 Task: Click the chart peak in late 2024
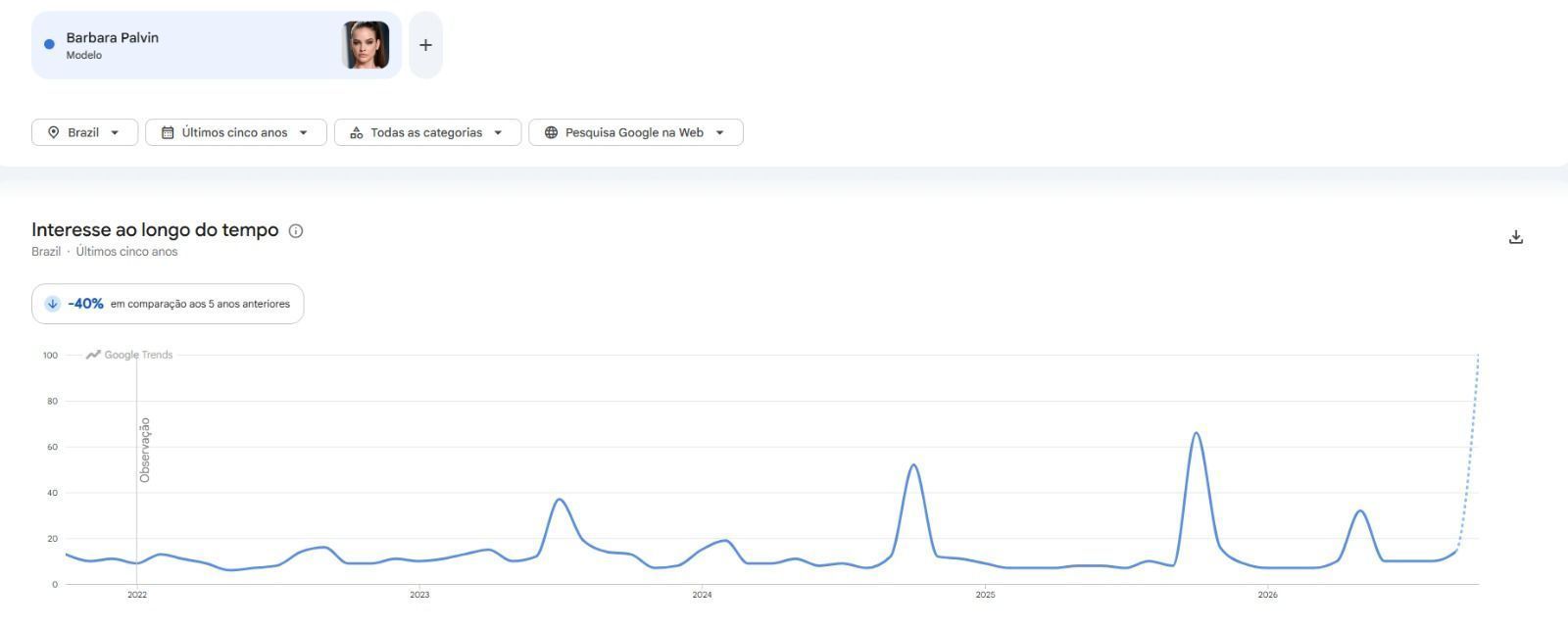click(913, 464)
